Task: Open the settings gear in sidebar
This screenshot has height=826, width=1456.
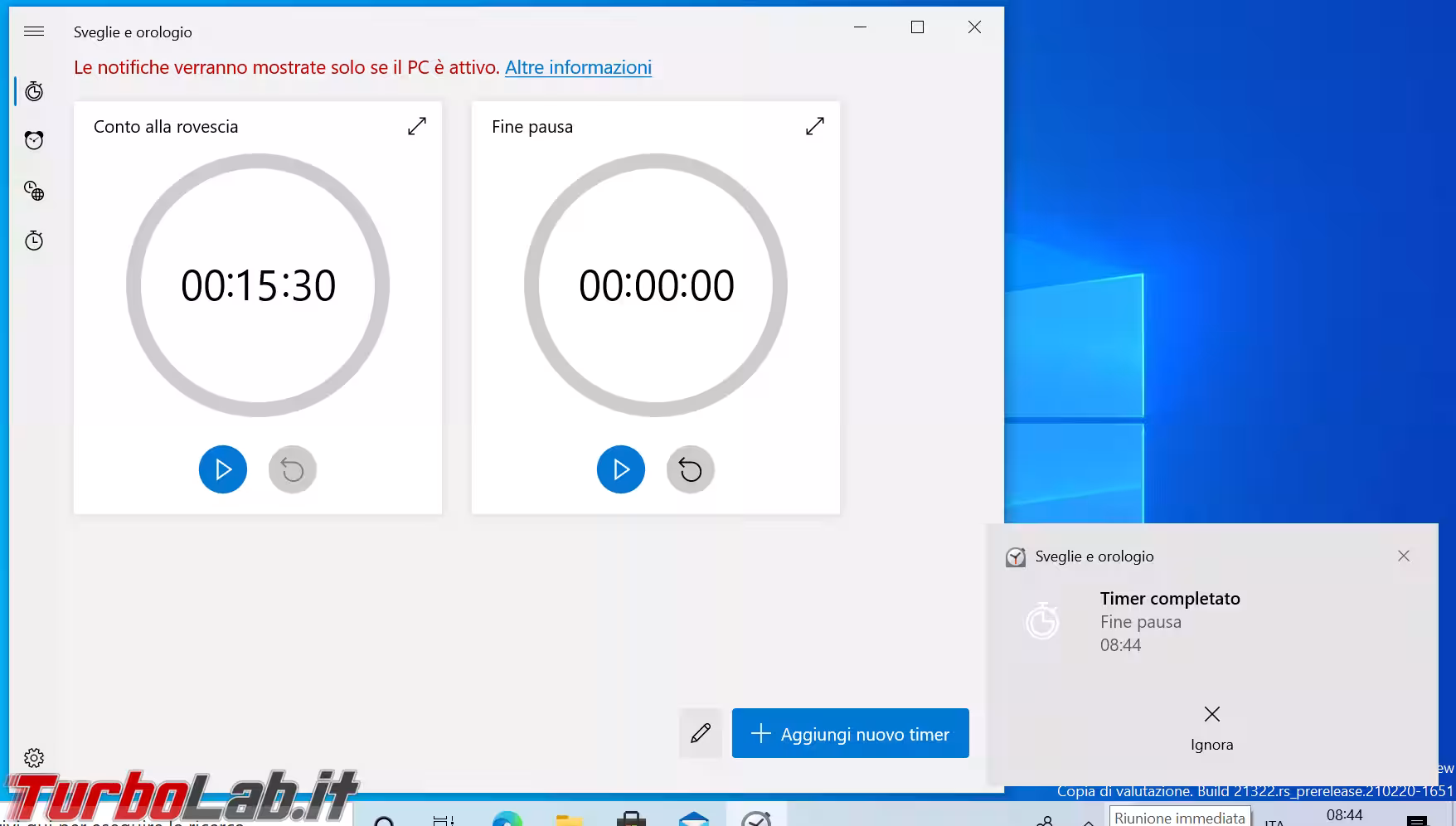Action: coord(34,757)
